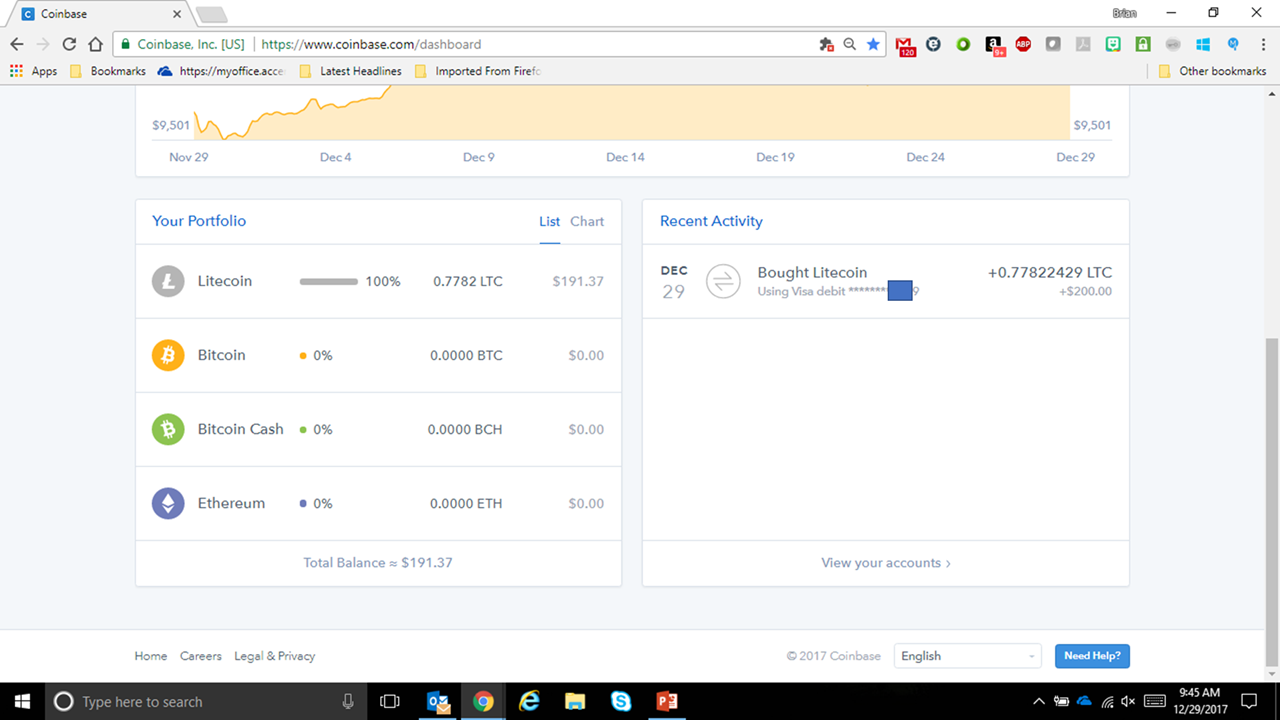The image size is (1280, 720).
Task: Click the Careers footer link
Action: point(201,656)
